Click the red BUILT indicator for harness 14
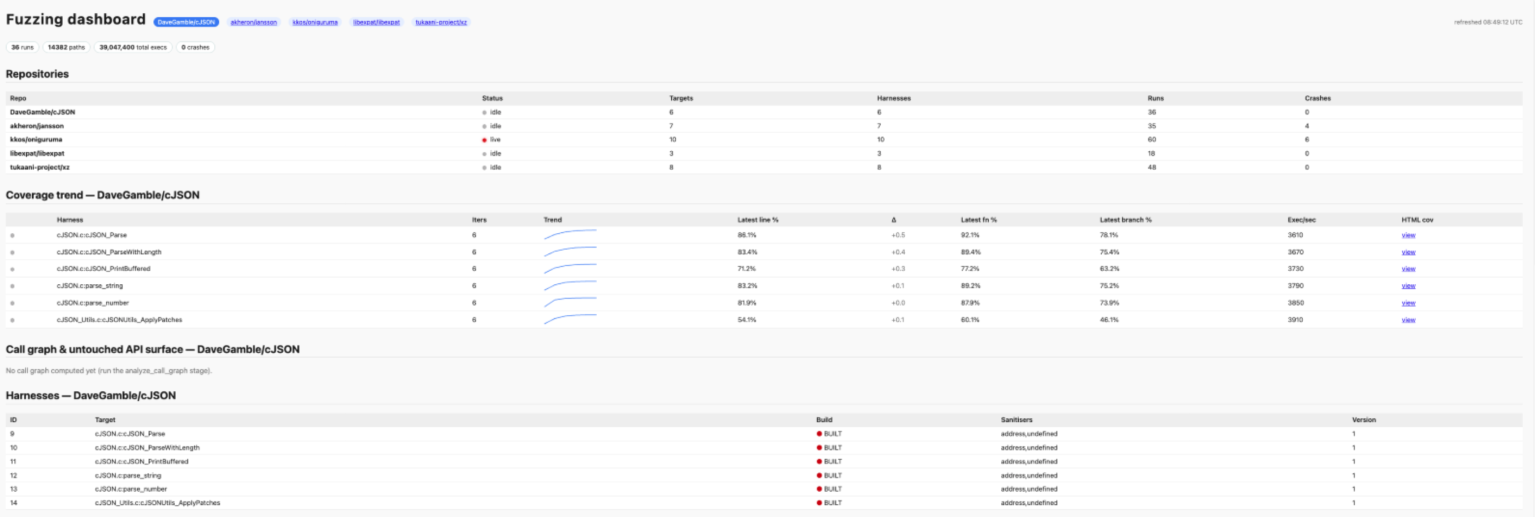Viewport: 1535px width, 517px height. click(x=819, y=503)
